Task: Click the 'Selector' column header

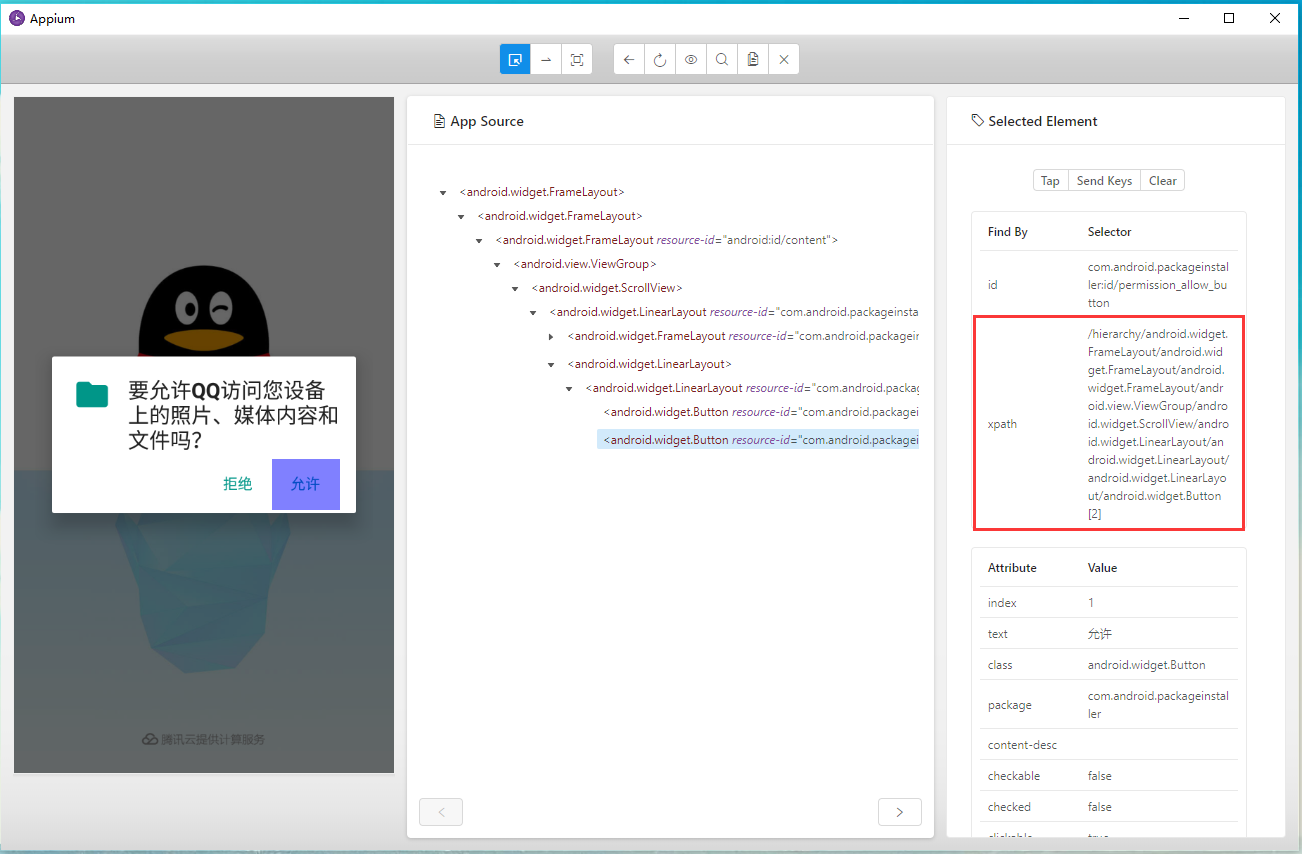Action: pyautogui.click(x=1110, y=232)
